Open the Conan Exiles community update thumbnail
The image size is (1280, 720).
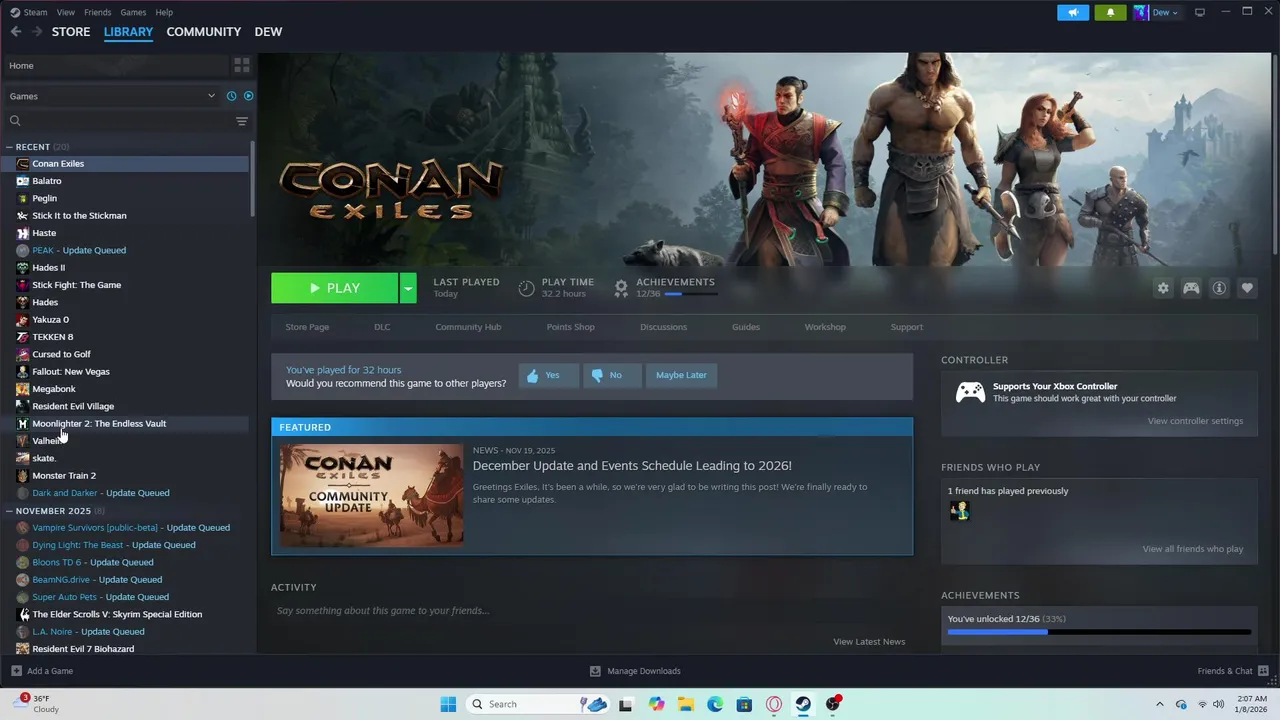[372, 496]
